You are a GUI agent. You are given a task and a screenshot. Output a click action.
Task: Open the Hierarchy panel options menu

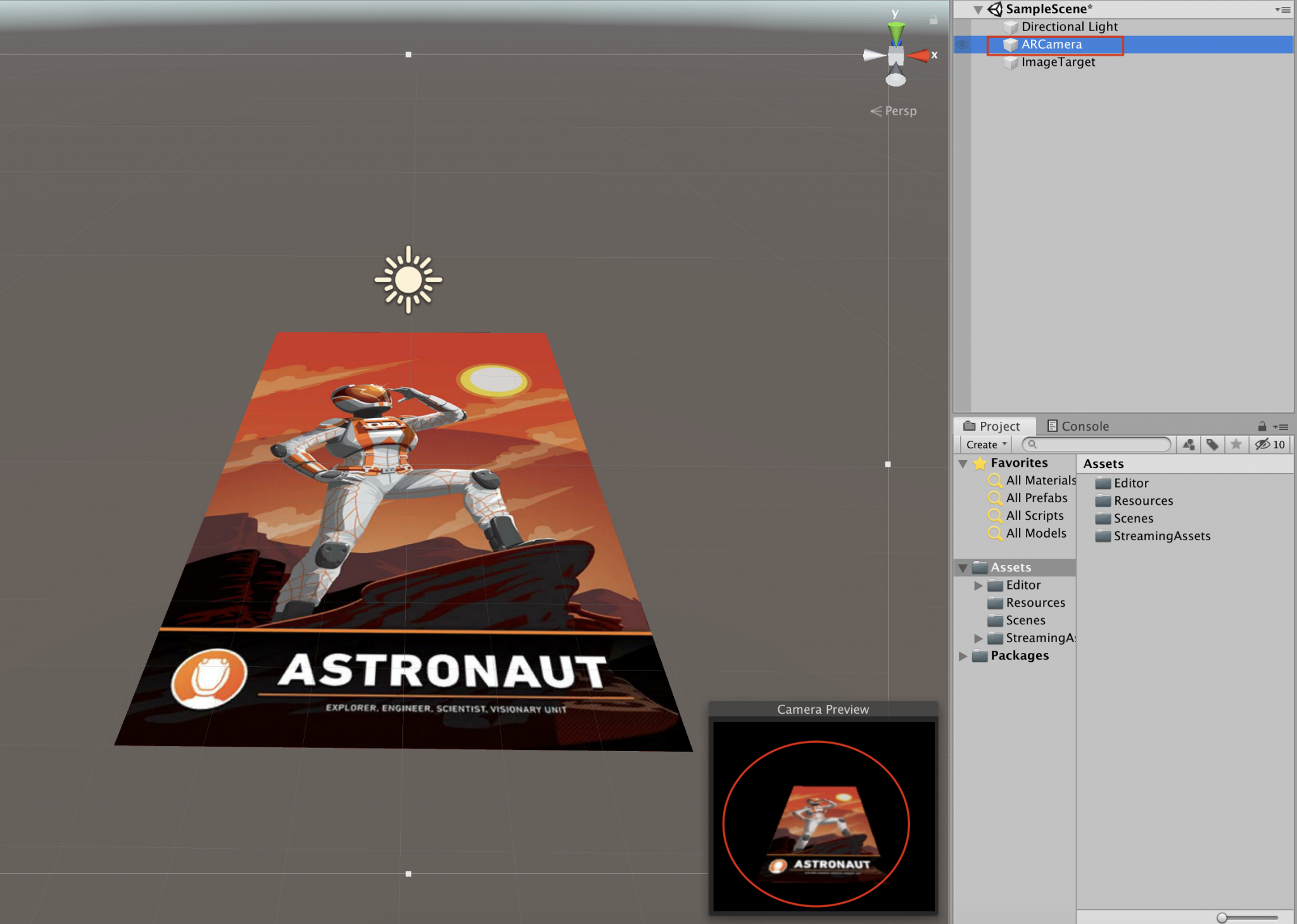(x=1283, y=9)
